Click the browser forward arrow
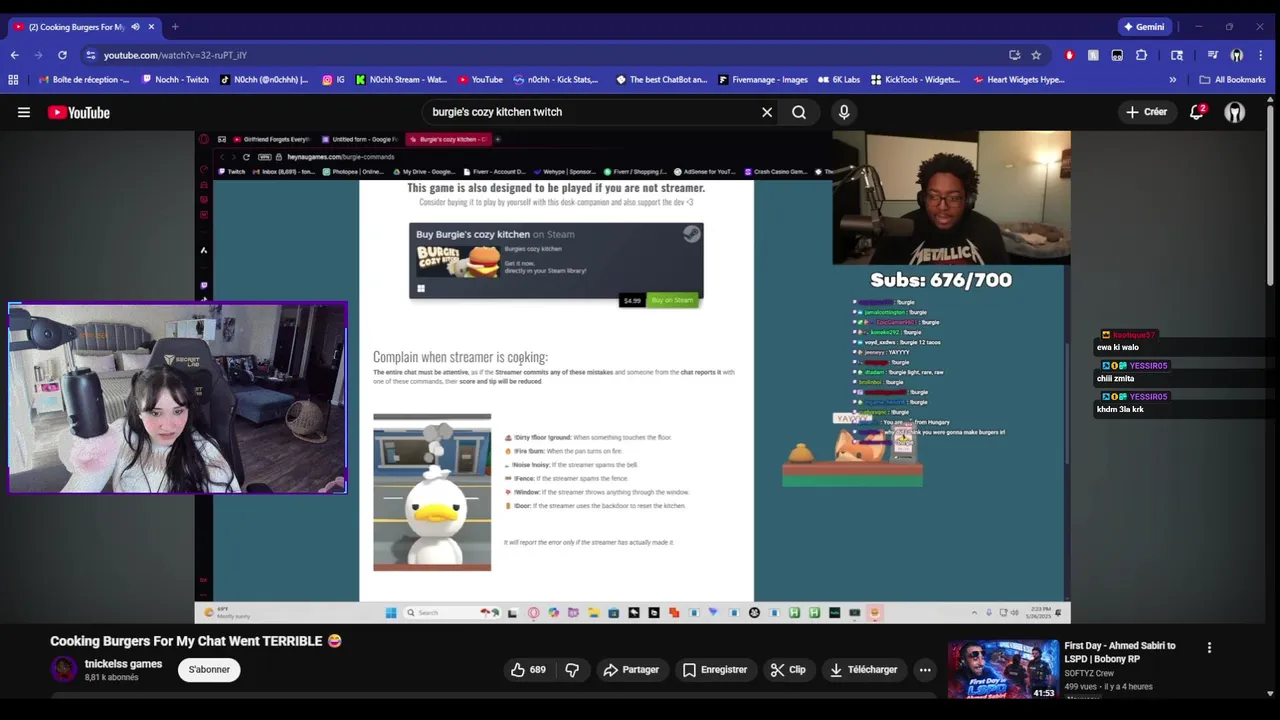 [x=38, y=55]
